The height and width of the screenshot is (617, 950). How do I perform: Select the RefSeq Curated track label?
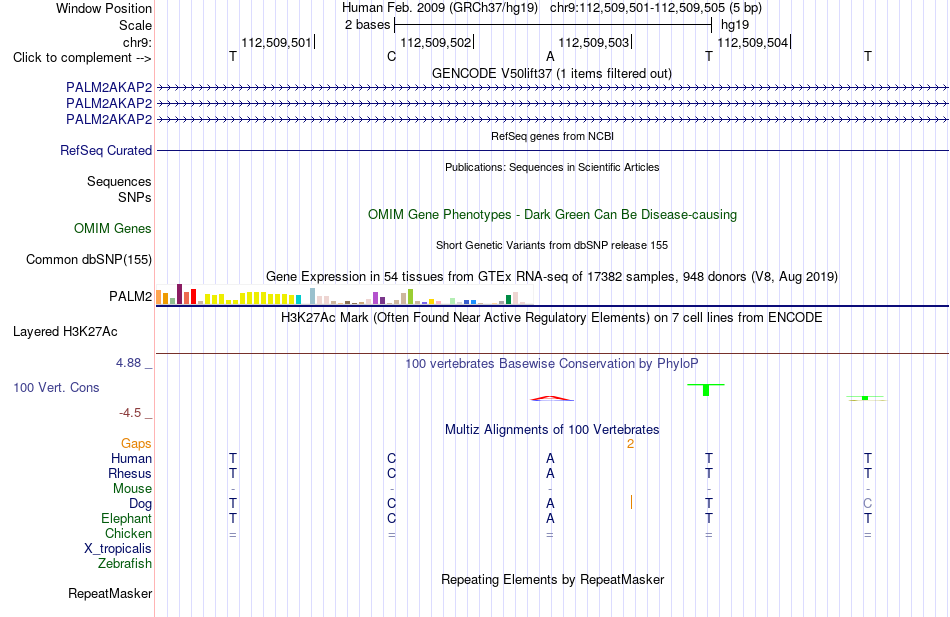coord(106,150)
